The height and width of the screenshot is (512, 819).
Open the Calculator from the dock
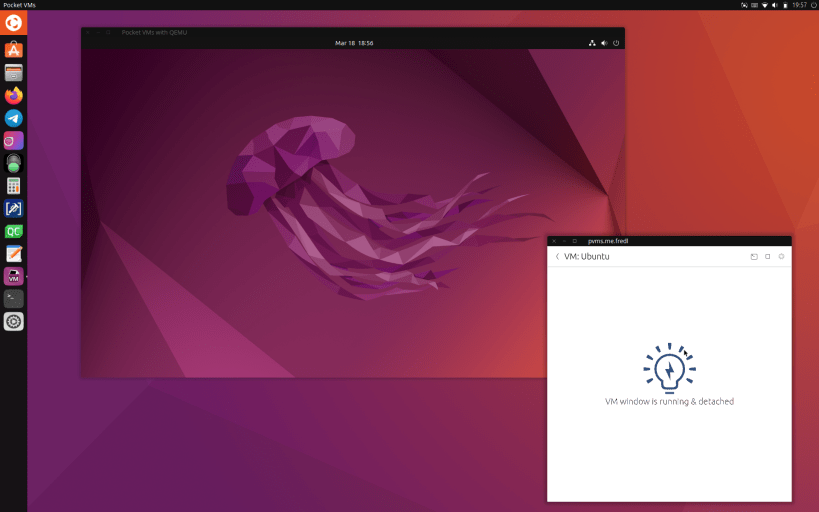pyautogui.click(x=14, y=186)
